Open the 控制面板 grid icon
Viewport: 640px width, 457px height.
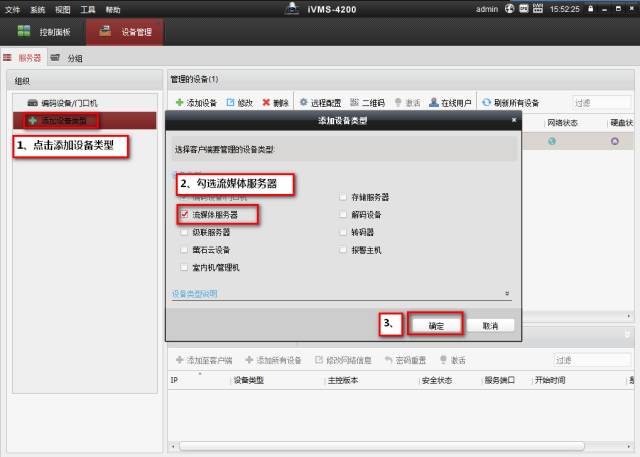[x=24, y=31]
